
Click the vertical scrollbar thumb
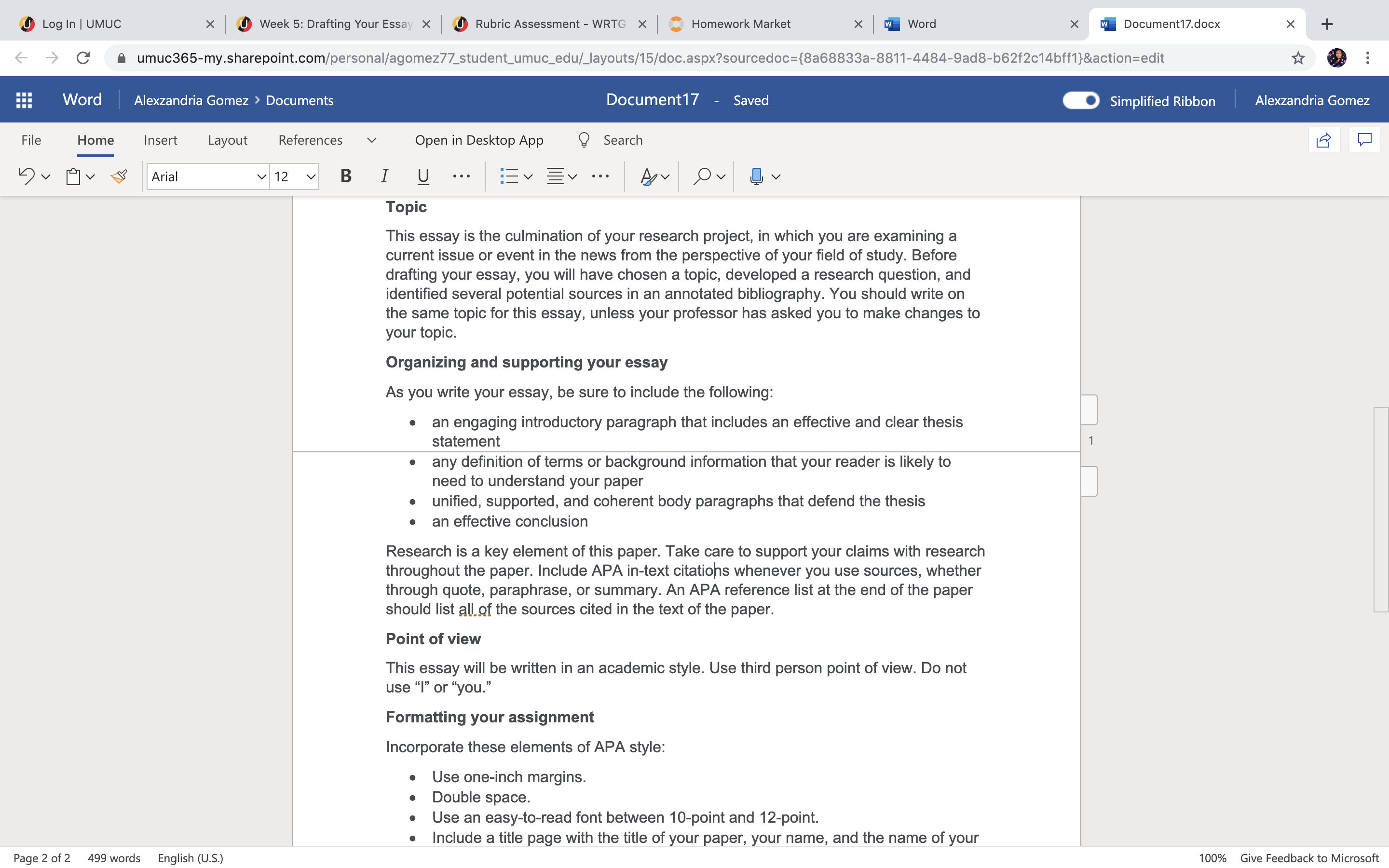[1381, 509]
